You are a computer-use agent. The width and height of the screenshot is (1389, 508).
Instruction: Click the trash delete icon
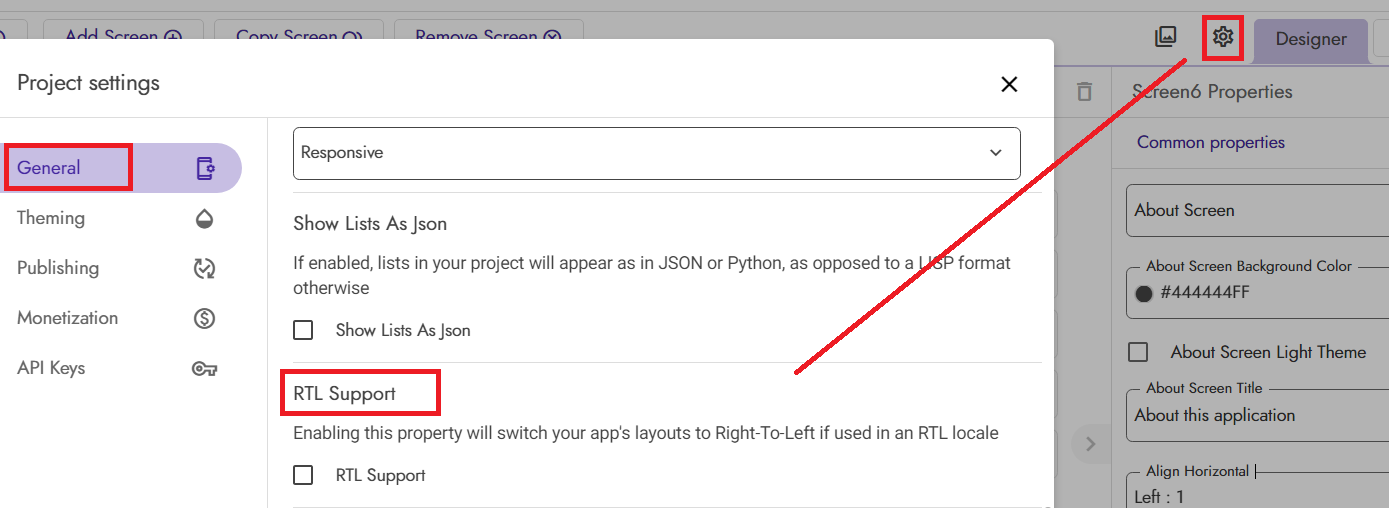1084,92
